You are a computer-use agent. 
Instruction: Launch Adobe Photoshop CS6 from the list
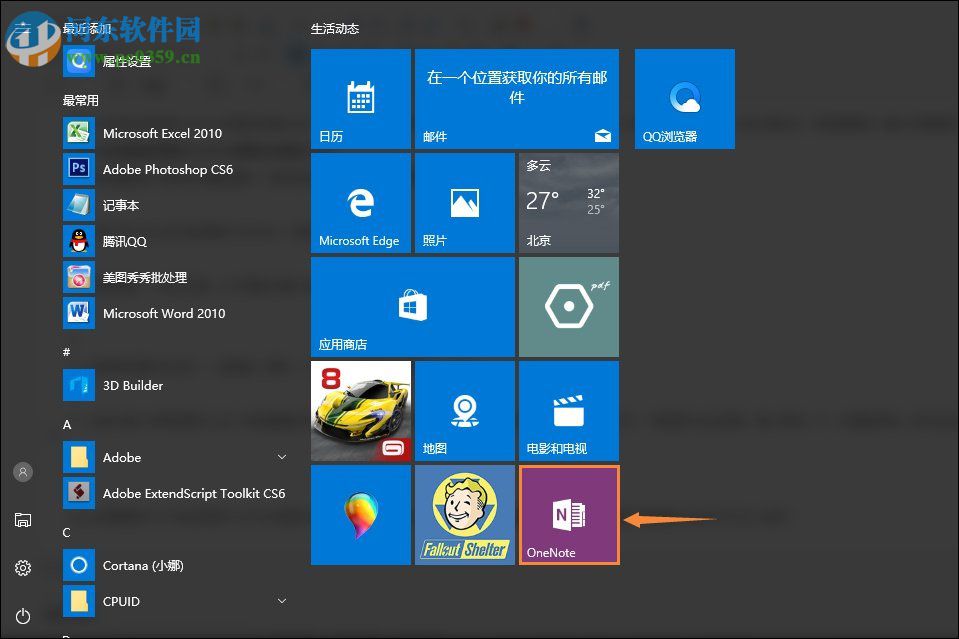177,169
